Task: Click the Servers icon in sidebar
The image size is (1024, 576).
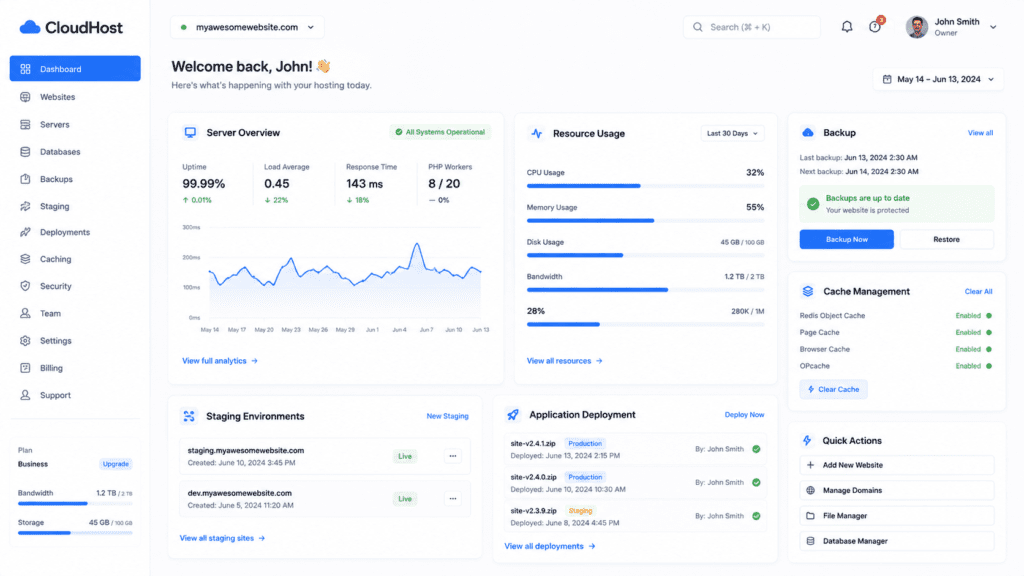Action: [x=25, y=124]
